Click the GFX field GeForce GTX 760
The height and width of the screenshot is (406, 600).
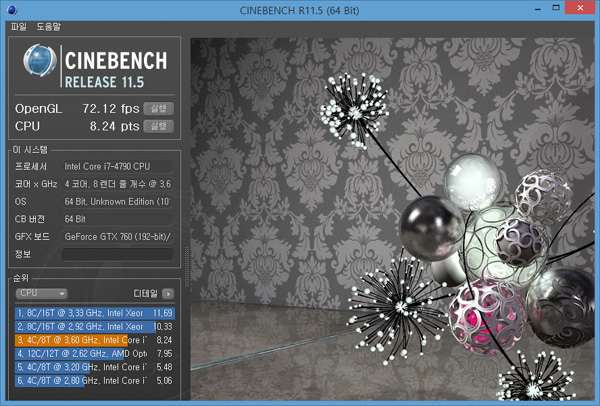coord(117,237)
